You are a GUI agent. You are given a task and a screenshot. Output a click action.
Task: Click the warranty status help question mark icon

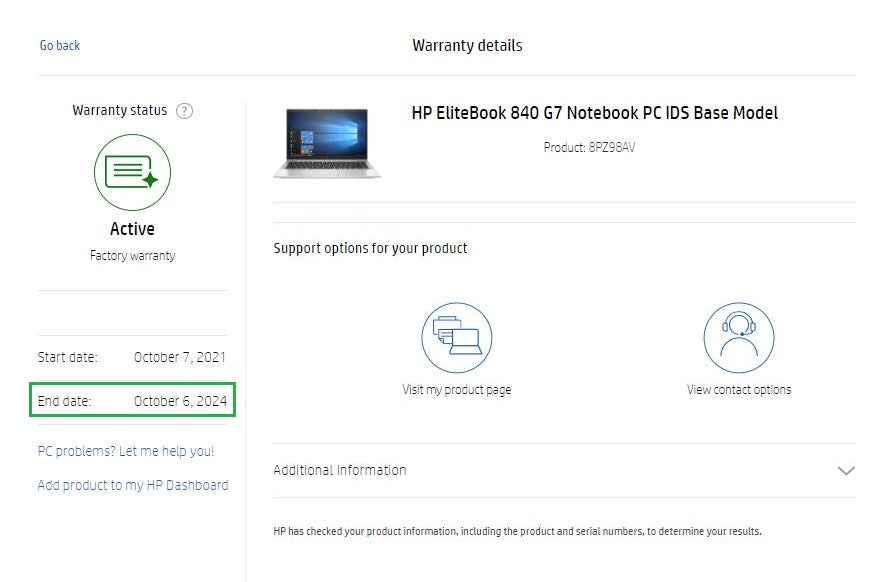184,111
